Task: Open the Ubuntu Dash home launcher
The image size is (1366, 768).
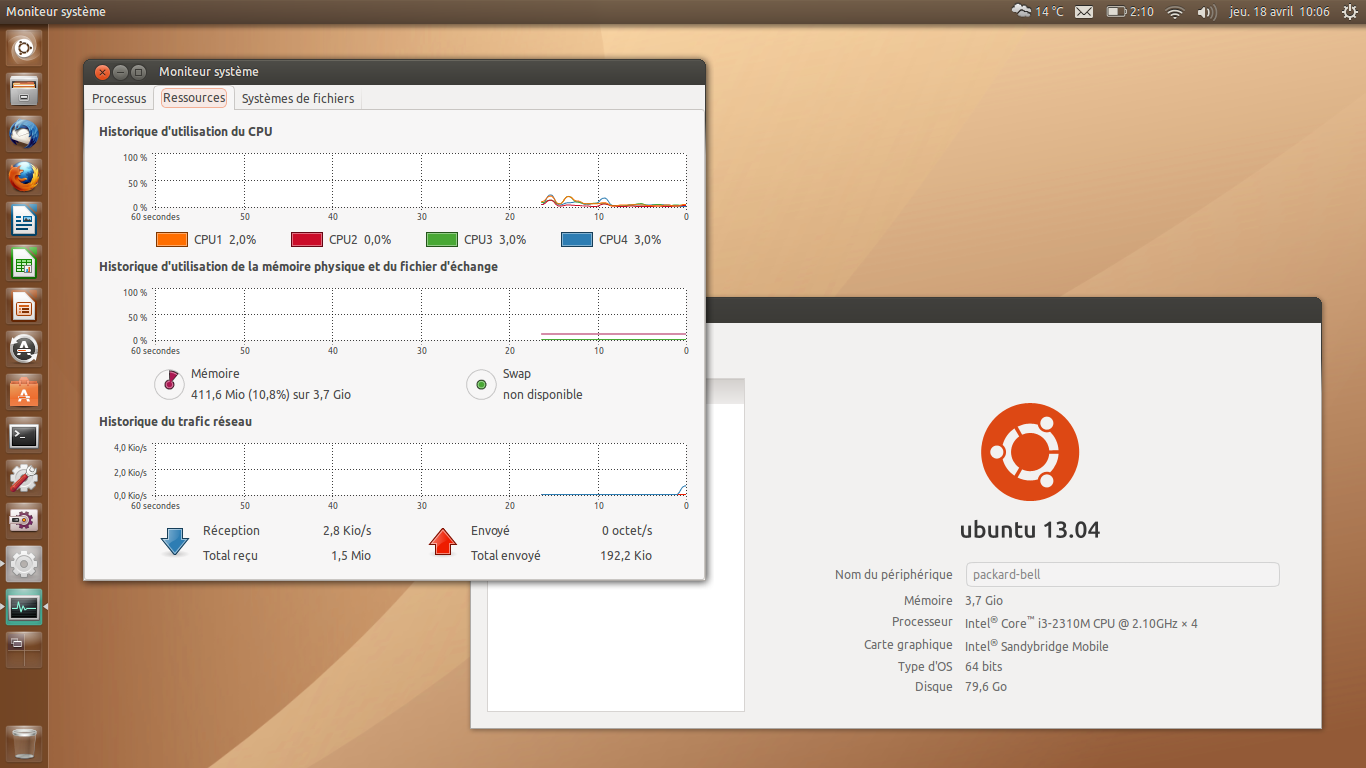Action: [x=24, y=47]
